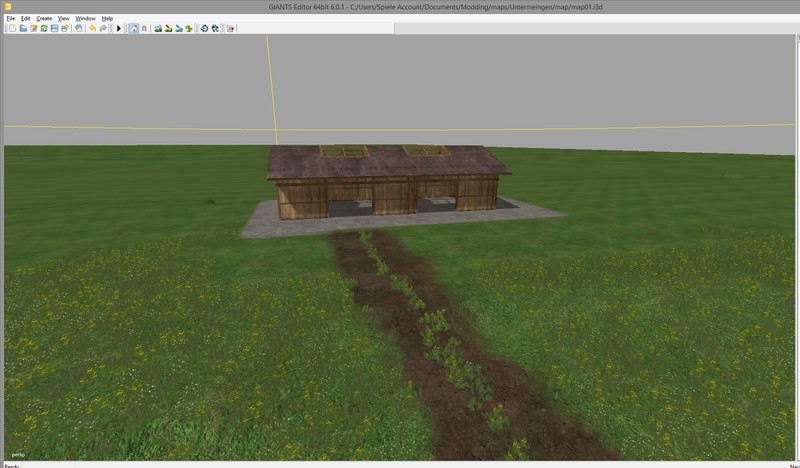Screen dimensions: 800x468
Task: Click the Undo arrow icon
Action: (93, 28)
